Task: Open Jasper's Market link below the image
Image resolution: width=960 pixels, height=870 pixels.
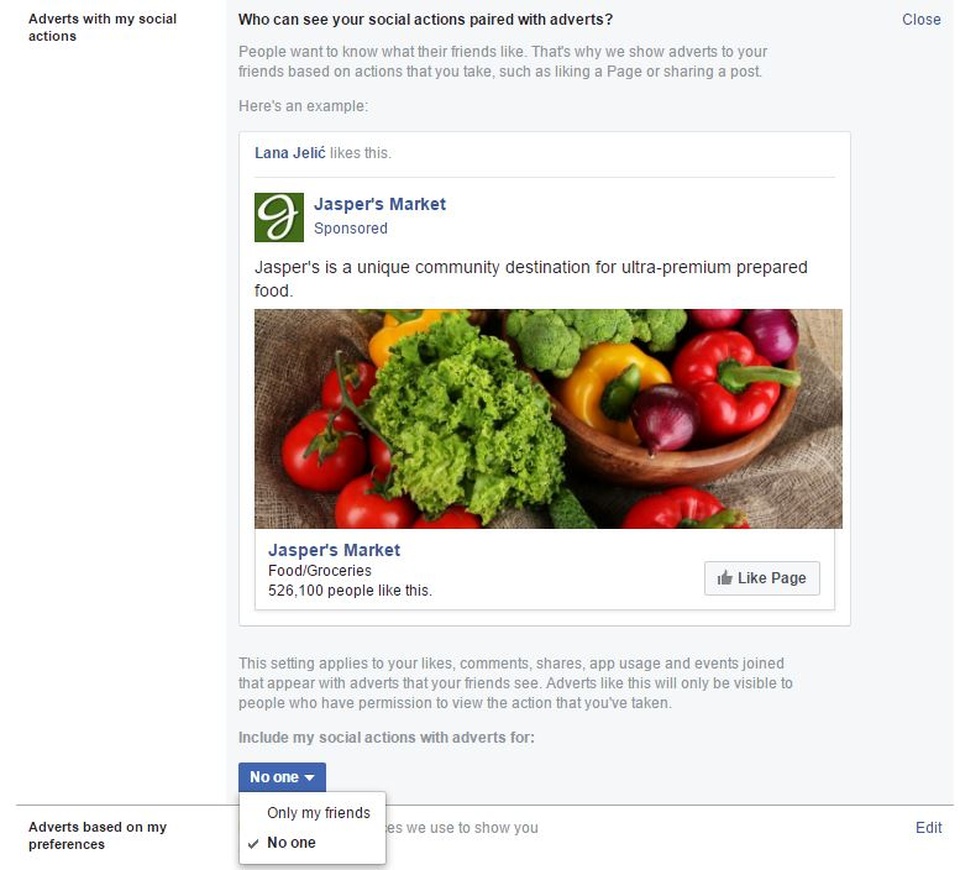Action: coord(334,550)
